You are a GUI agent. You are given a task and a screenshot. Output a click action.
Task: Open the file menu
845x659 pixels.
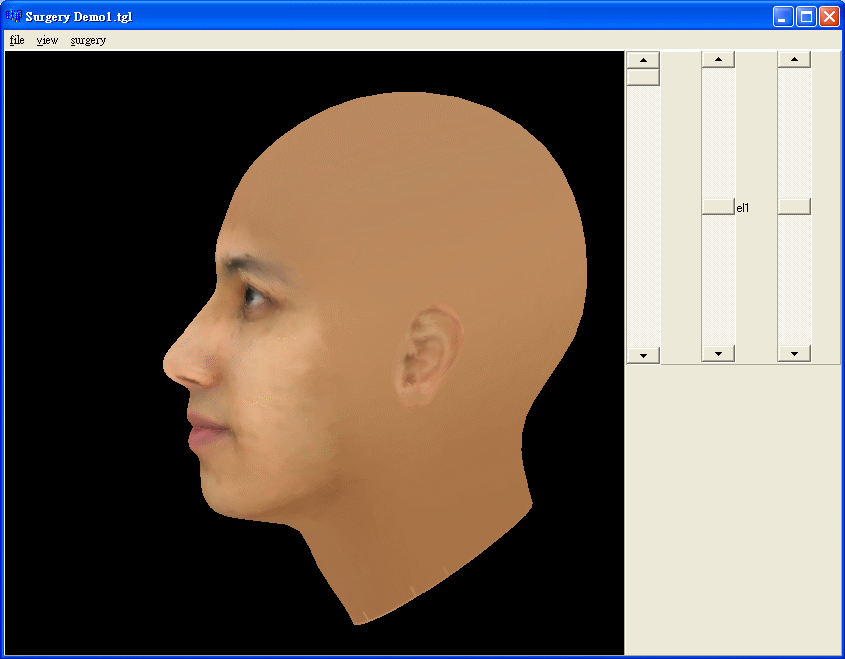[x=17, y=40]
